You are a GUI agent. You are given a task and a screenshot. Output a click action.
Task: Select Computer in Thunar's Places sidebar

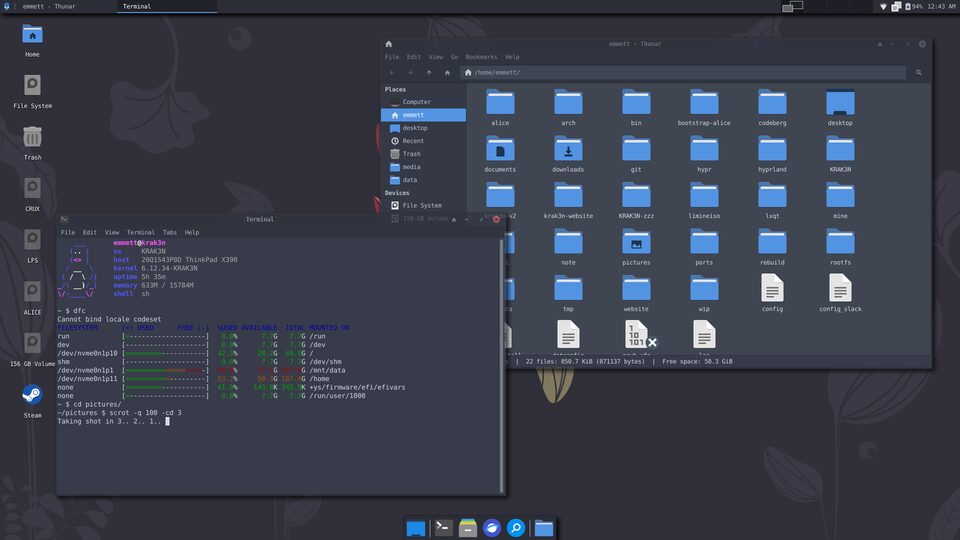pos(423,102)
